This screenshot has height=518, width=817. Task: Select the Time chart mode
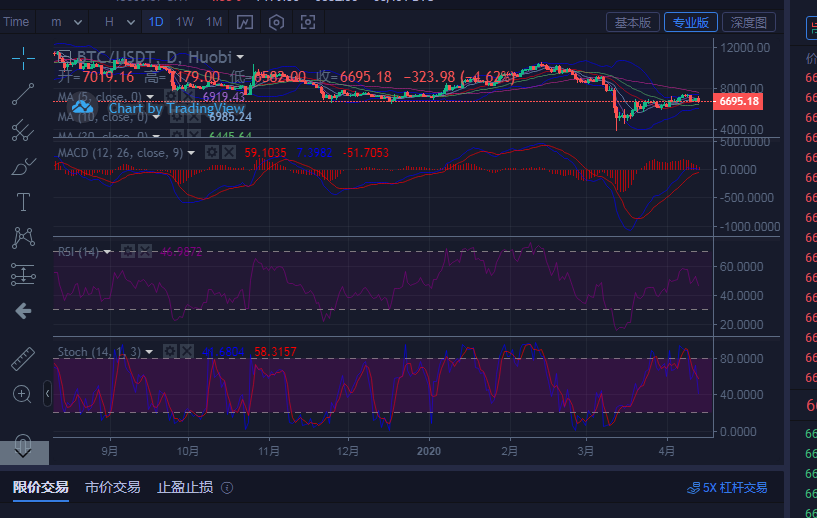pos(16,22)
